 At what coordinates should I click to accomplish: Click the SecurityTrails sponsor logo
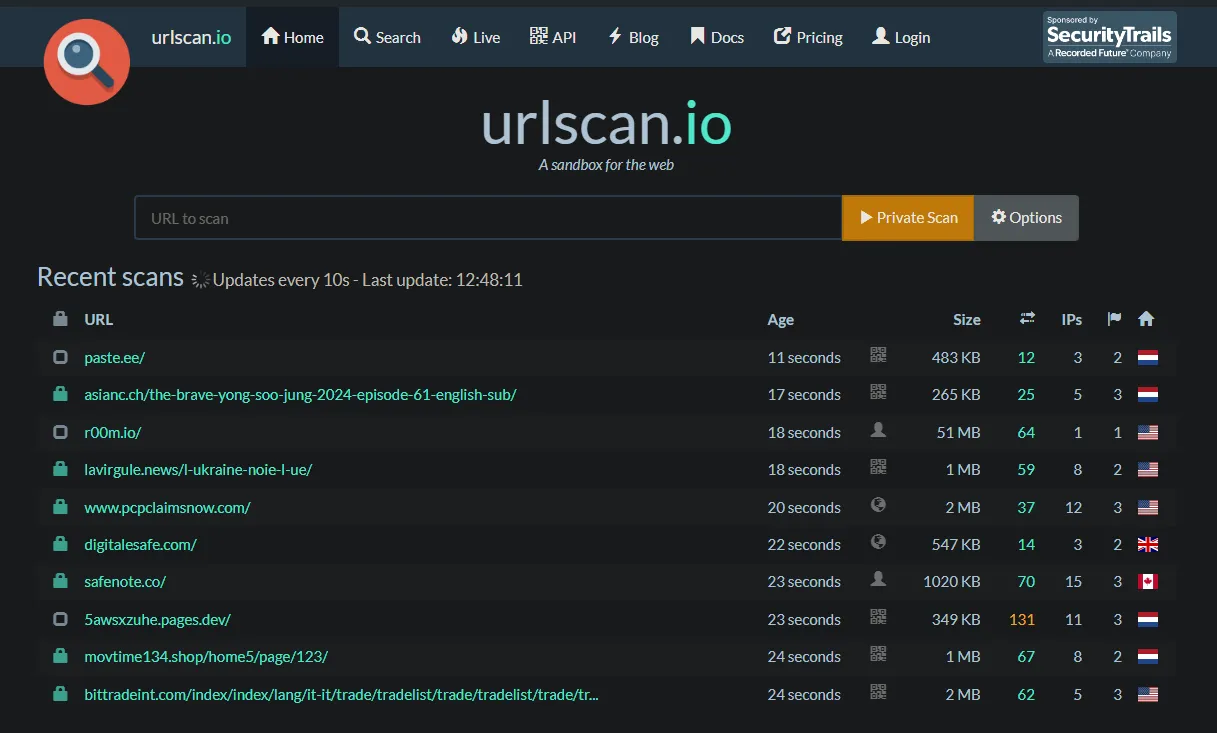click(x=1109, y=37)
